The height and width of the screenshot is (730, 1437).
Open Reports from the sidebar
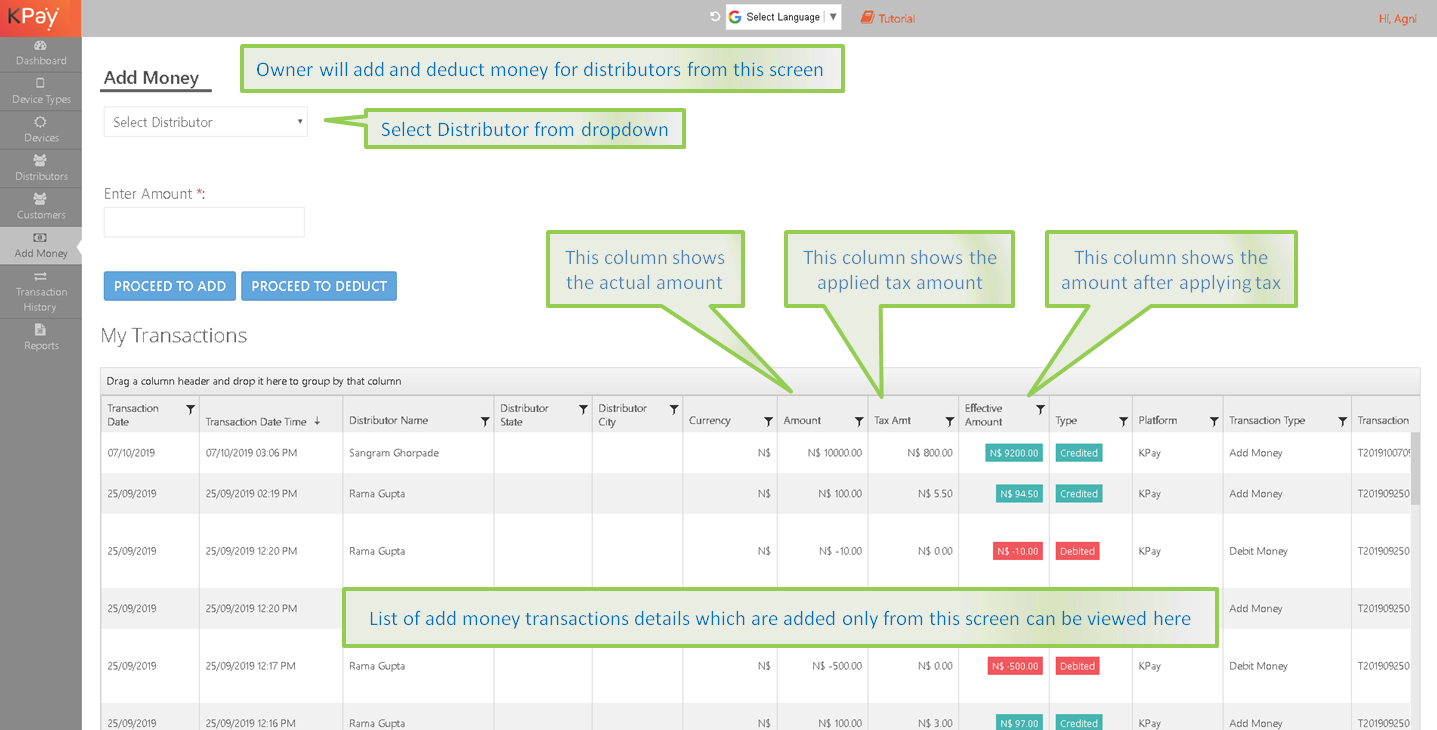tap(40, 330)
